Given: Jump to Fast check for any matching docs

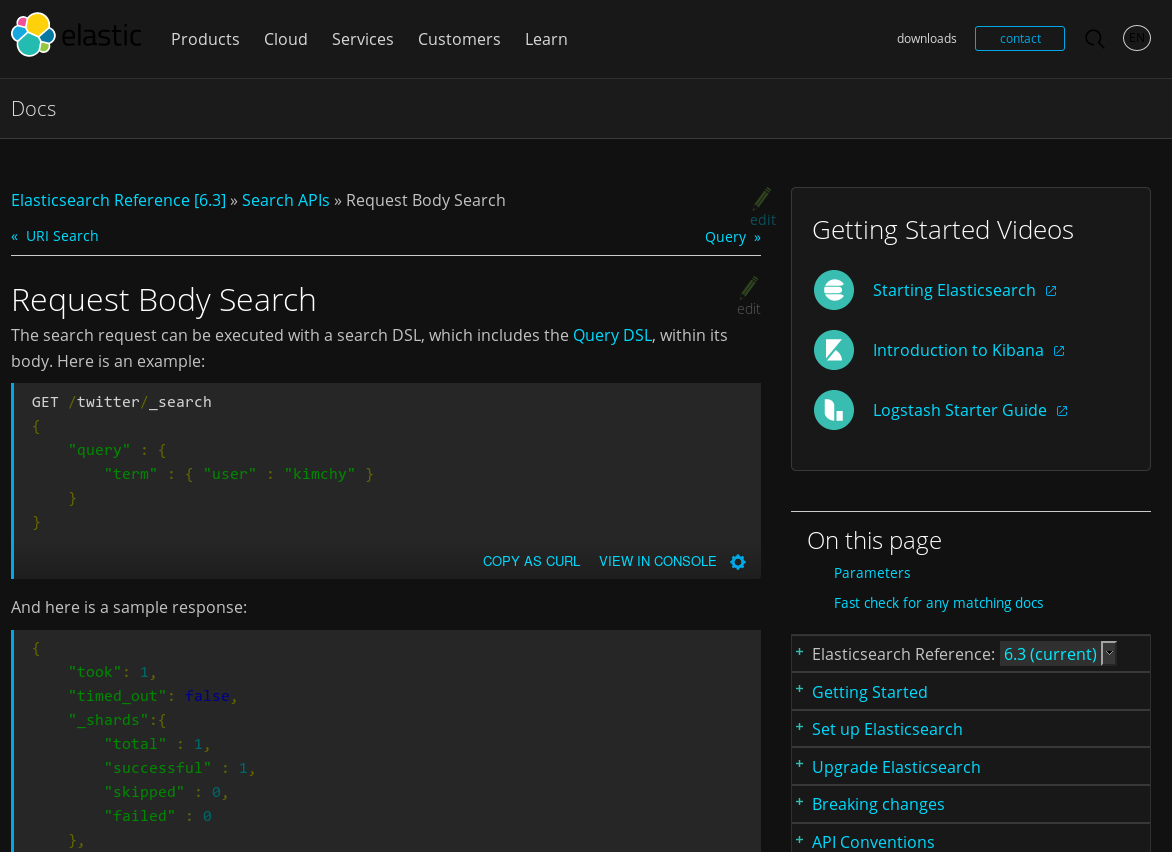Looking at the screenshot, I should [938, 603].
